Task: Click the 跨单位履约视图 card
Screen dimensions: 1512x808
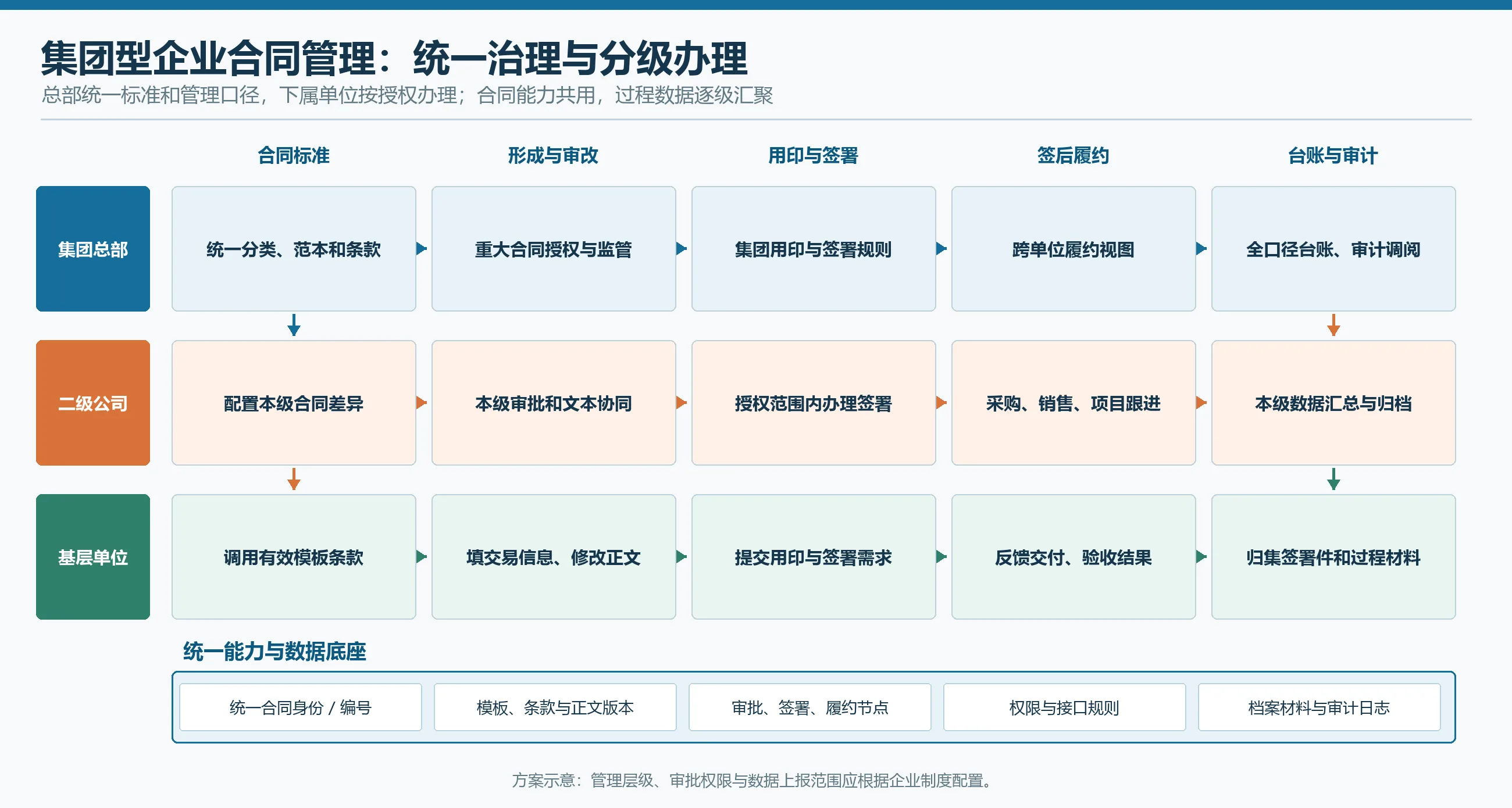Action: coord(1074,249)
